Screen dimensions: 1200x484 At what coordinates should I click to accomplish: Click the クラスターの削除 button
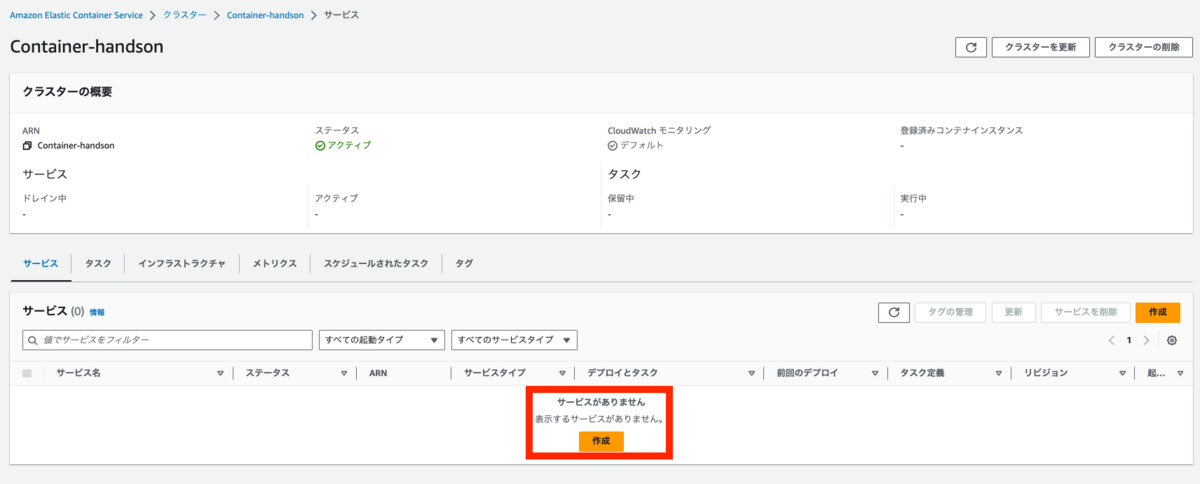(x=1143, y=47)
